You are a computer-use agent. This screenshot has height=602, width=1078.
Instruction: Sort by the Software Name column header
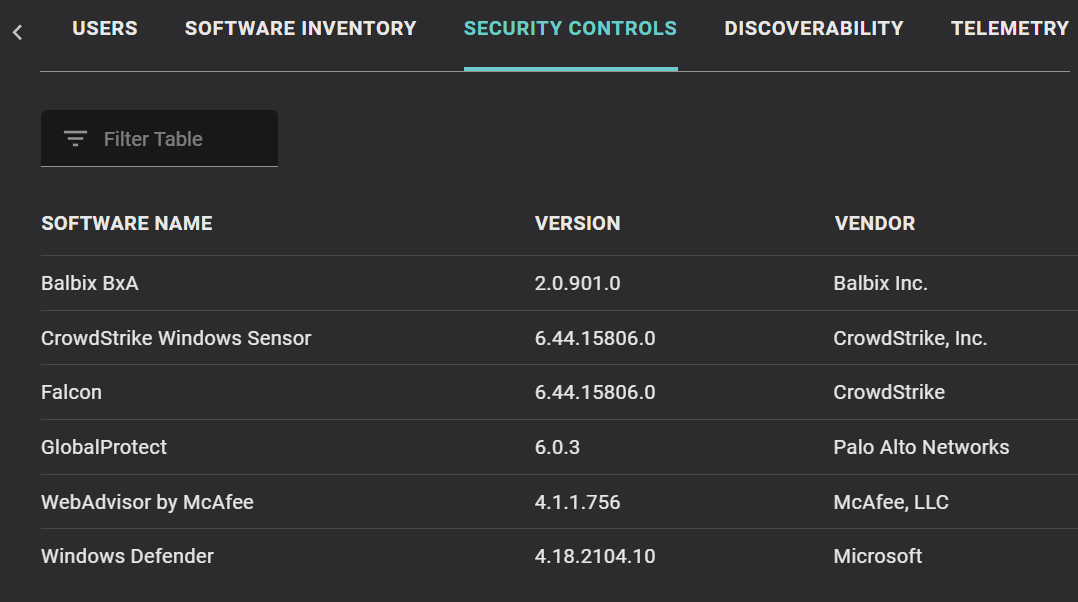coord(126,223)
